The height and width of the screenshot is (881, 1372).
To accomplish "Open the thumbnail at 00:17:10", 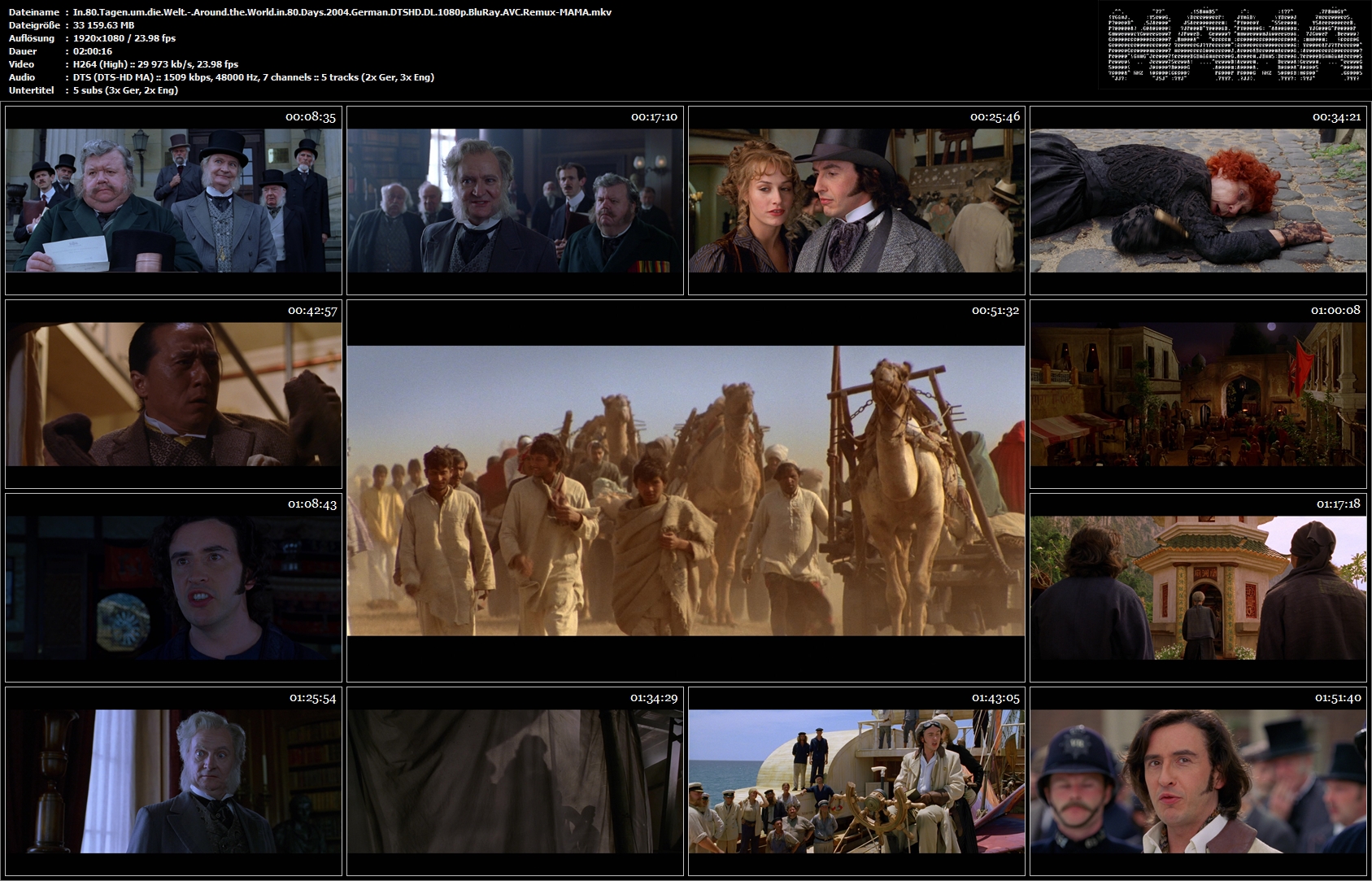I will tap(515, 200).
